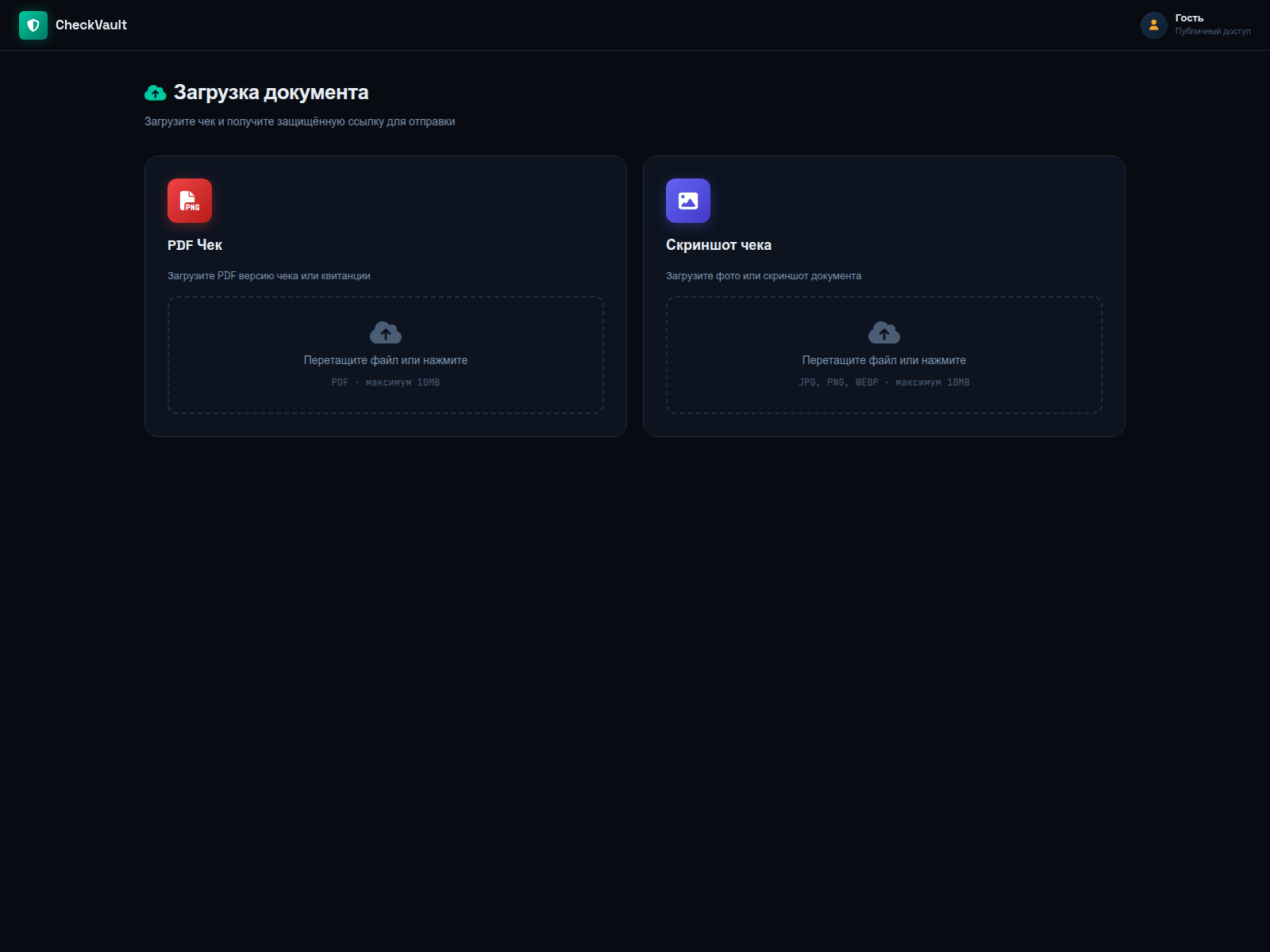Click the Загрузка документа page heading
Image resolution: width=1270 pixels, height=952 pixels.
(x=271, y=93)
